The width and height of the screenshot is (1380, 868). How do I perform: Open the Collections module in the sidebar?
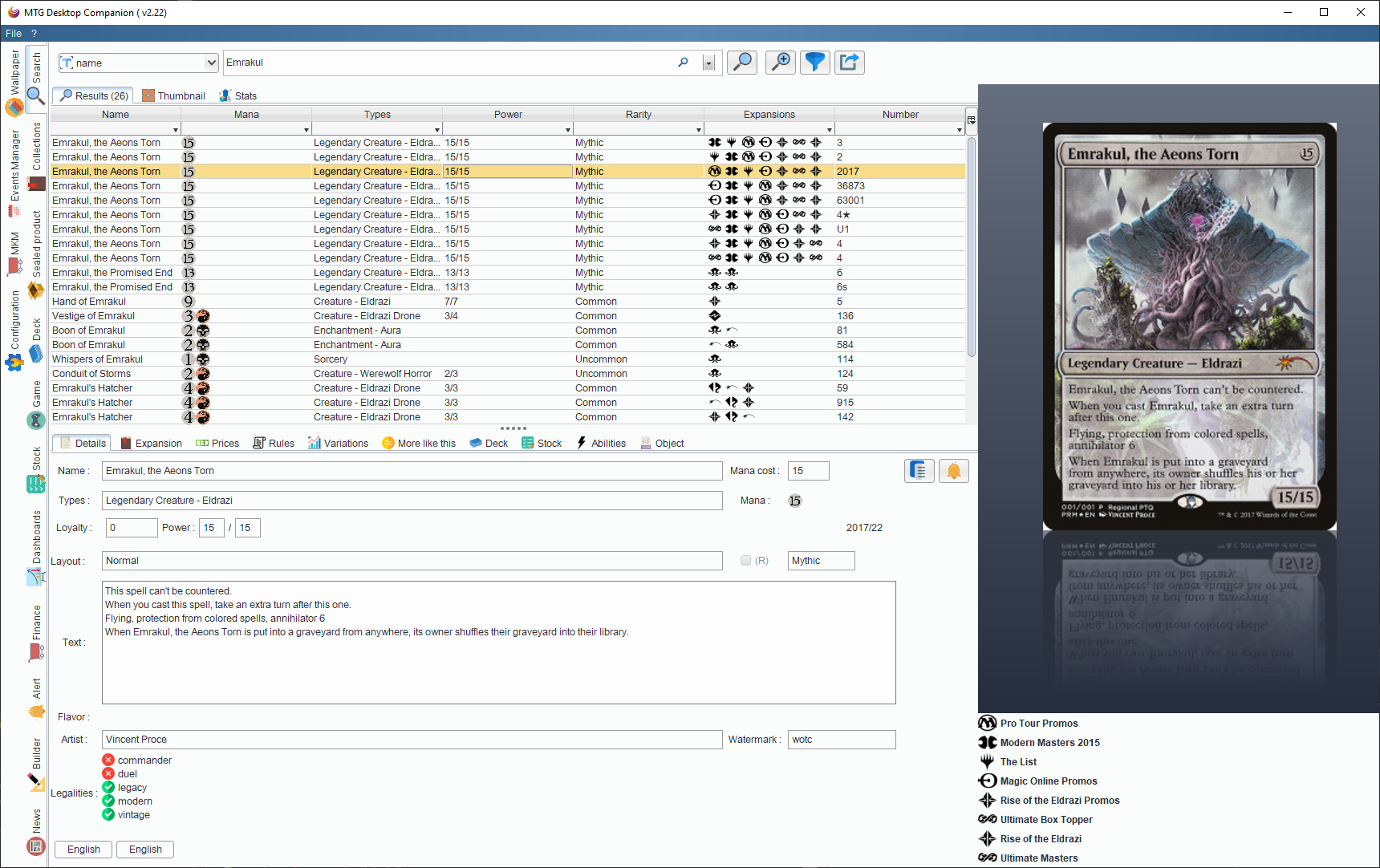[36, 156]
